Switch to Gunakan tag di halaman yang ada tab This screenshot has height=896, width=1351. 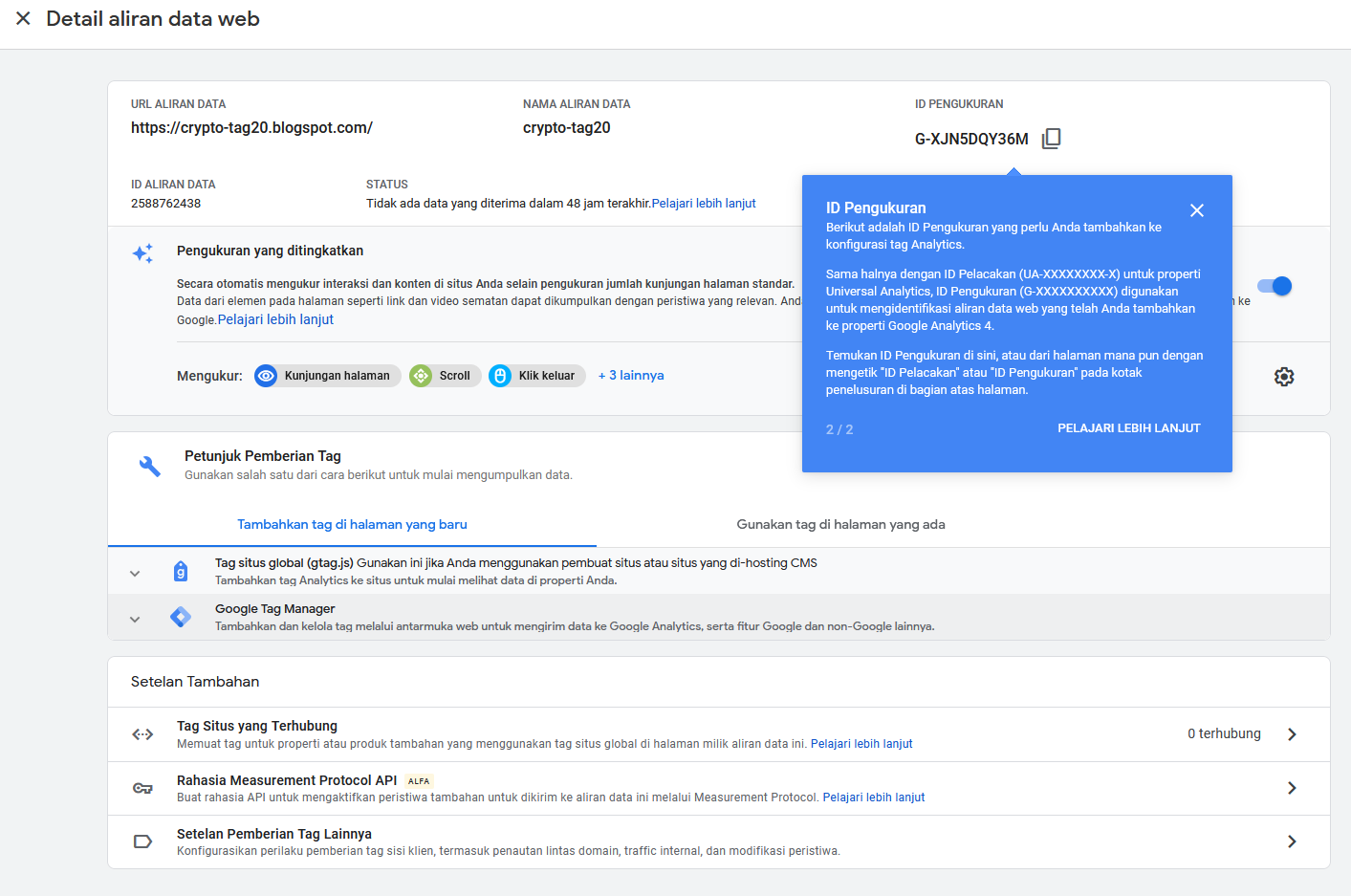(x=840, y=524)
